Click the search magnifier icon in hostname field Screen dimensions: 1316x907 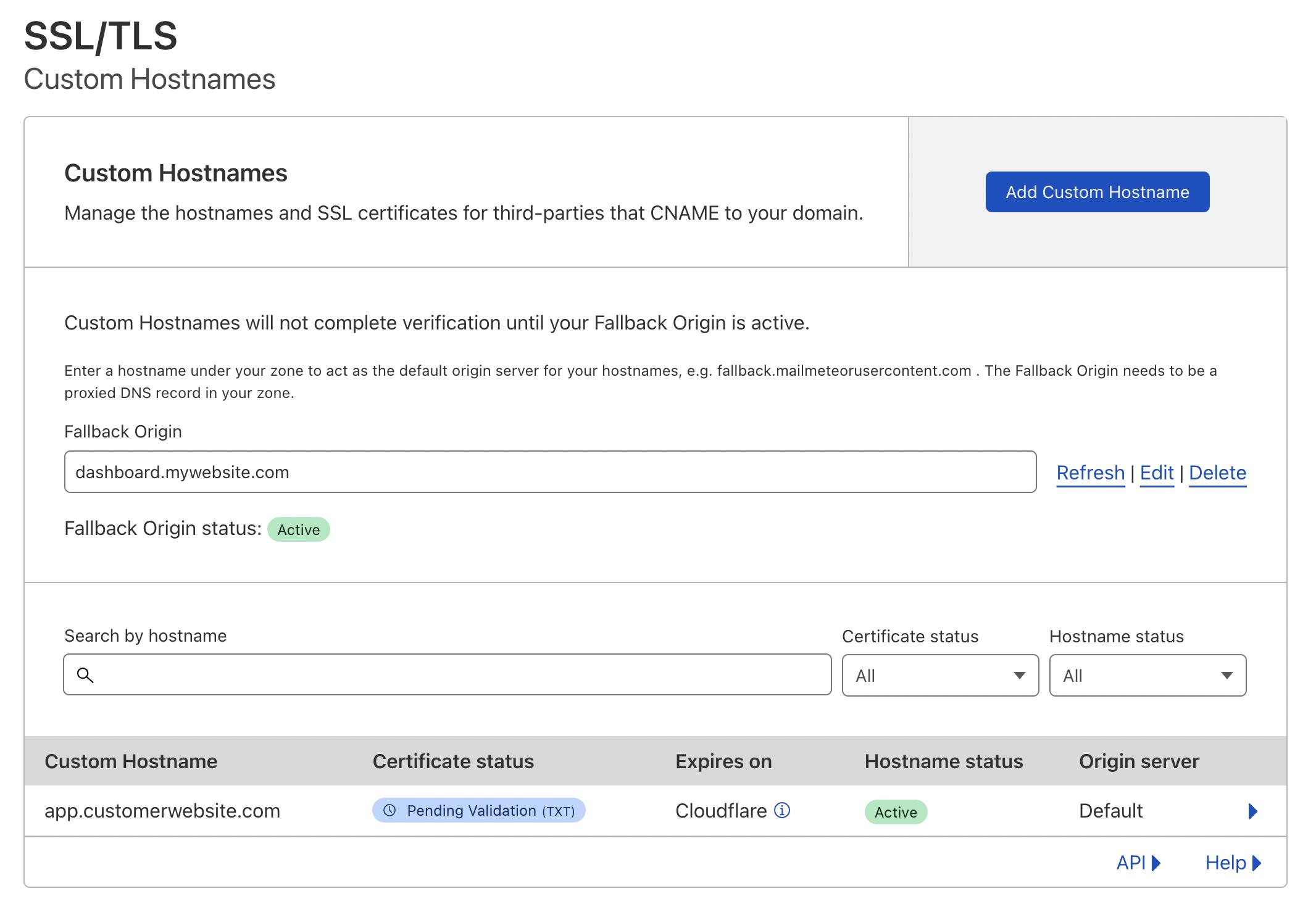pos(88,676)
